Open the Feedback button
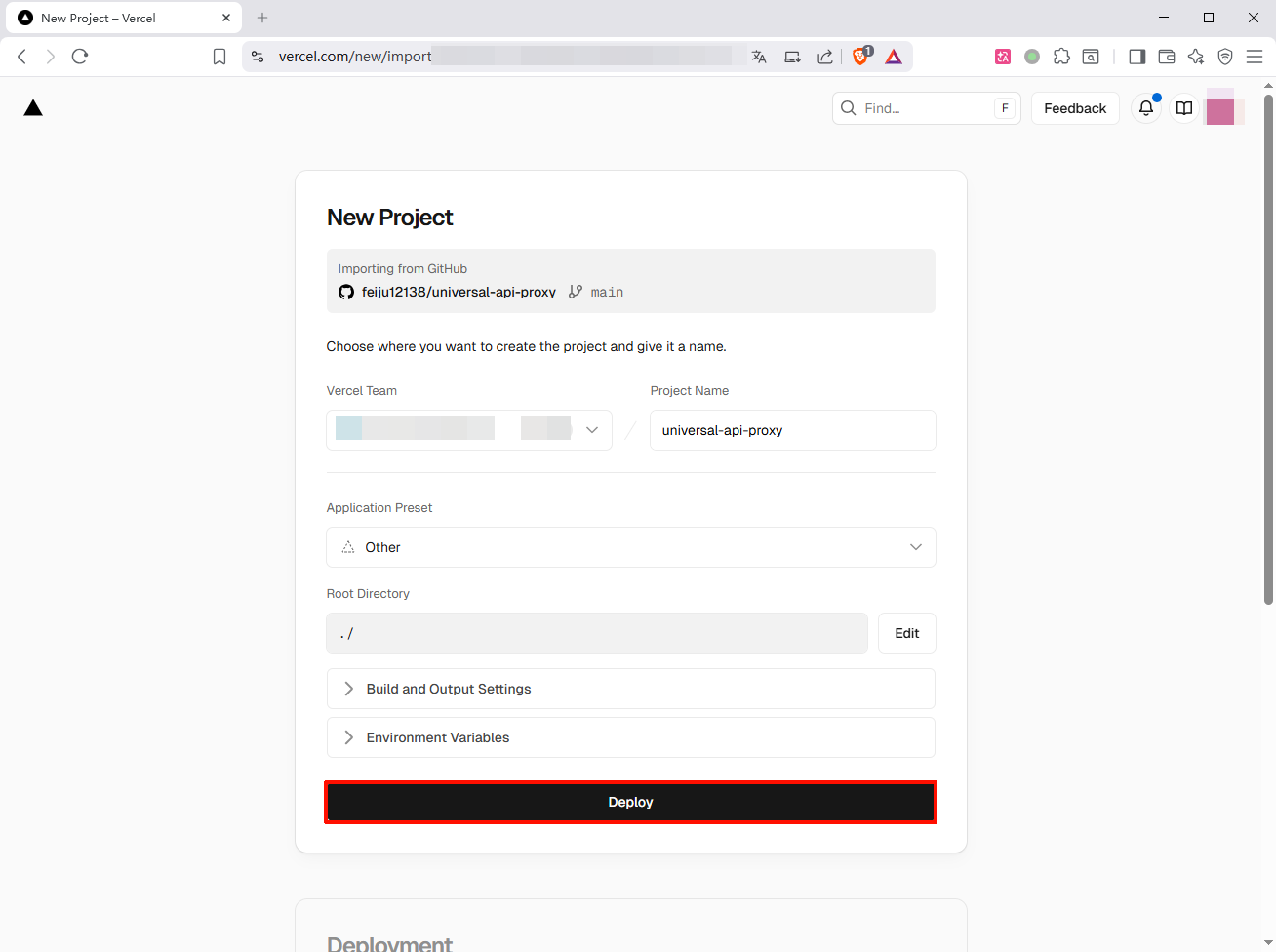 (x=1075, y=108)
